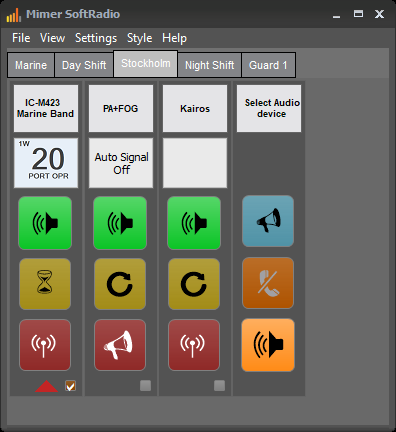Click the red antenna transmit button under Kairos
396x432 pixels.
(x=194, y=345)
